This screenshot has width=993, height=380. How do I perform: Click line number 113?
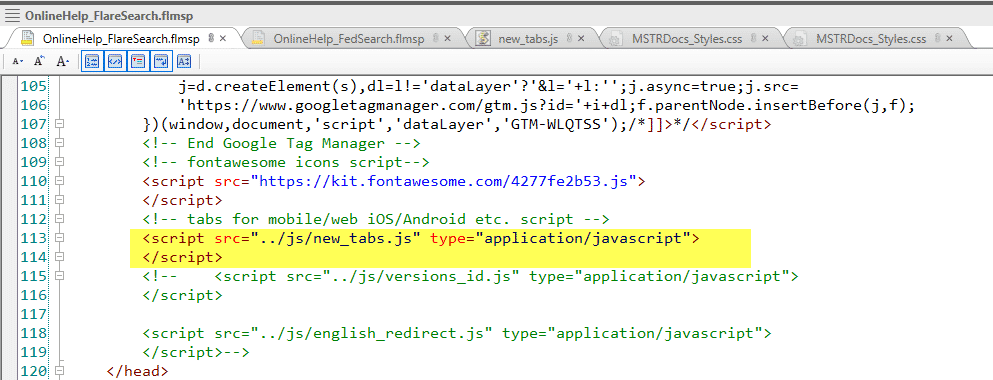click(x=34, y=239)
